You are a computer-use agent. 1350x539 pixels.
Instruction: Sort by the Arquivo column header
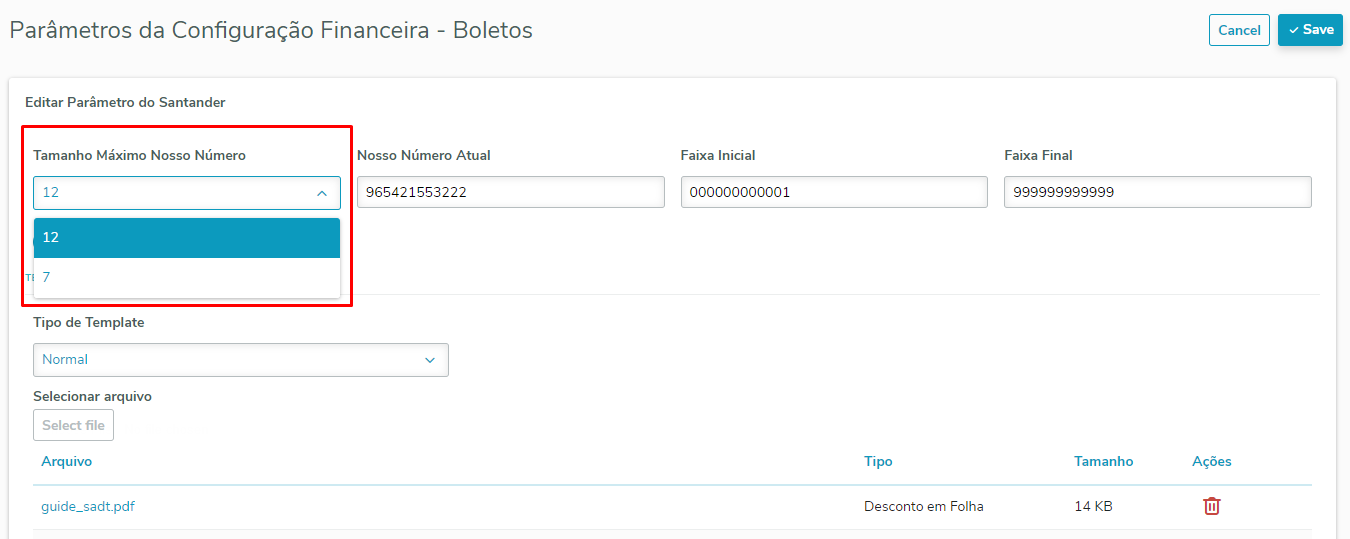(x=67, y=461)
